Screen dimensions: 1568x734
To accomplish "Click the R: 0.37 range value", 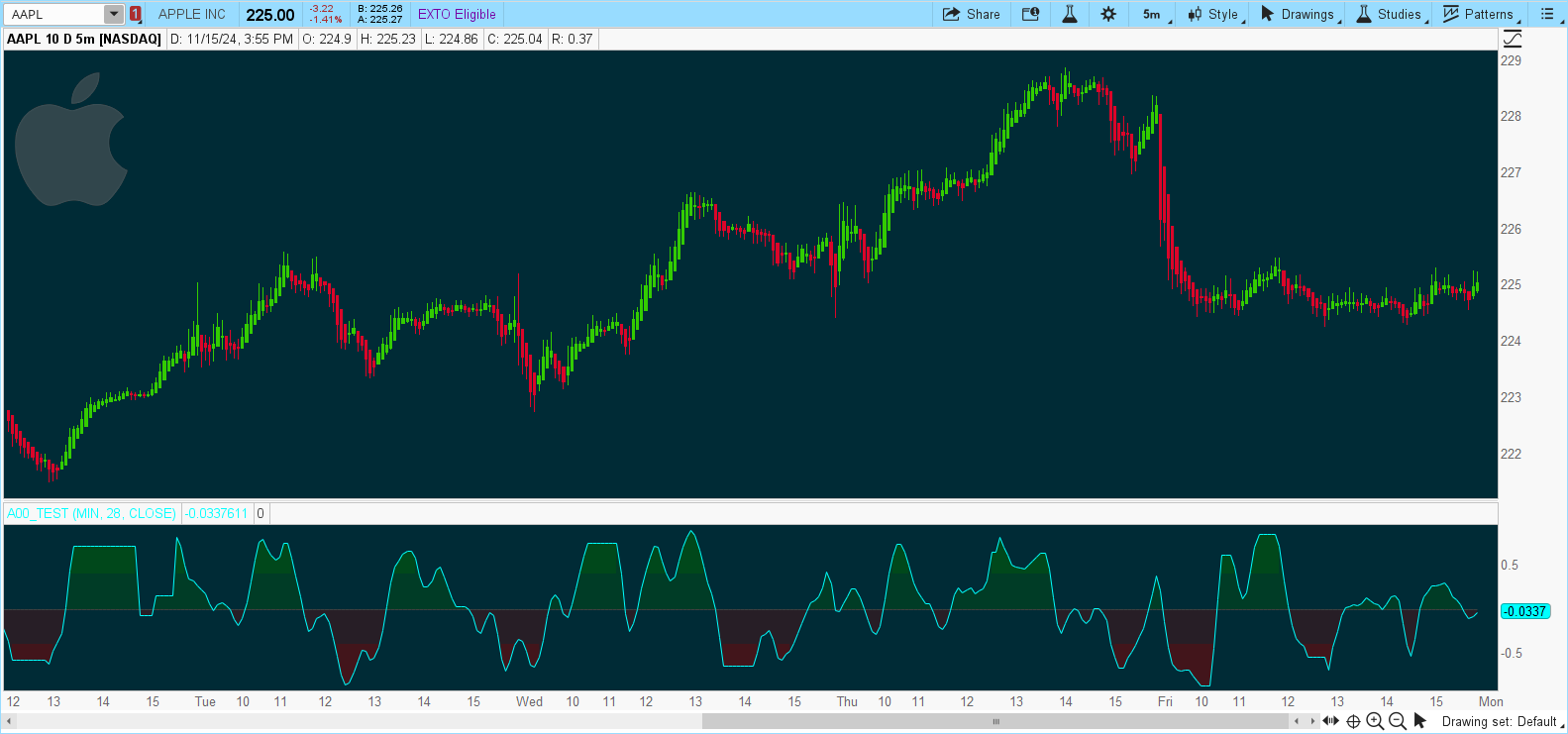I will click(x=573, y=39).
